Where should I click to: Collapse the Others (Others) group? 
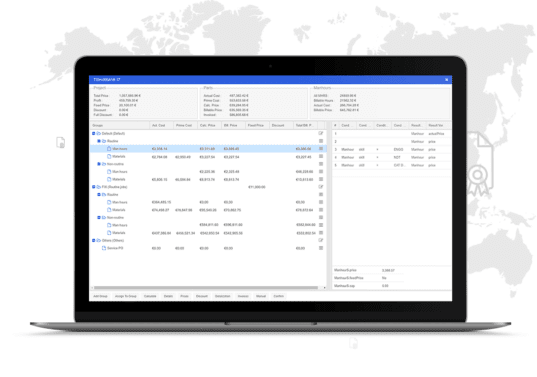(x=93, y=240)
